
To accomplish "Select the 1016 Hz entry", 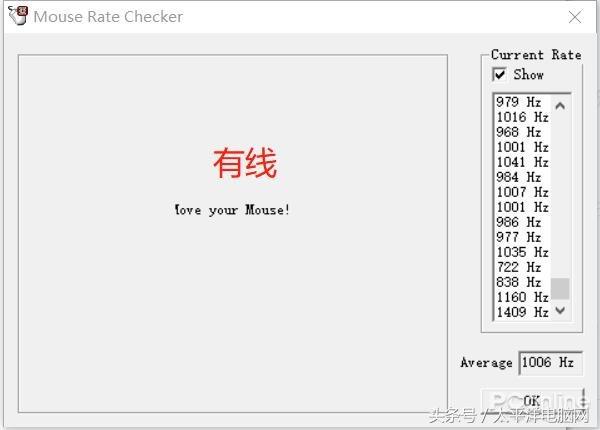I will 522,117.
